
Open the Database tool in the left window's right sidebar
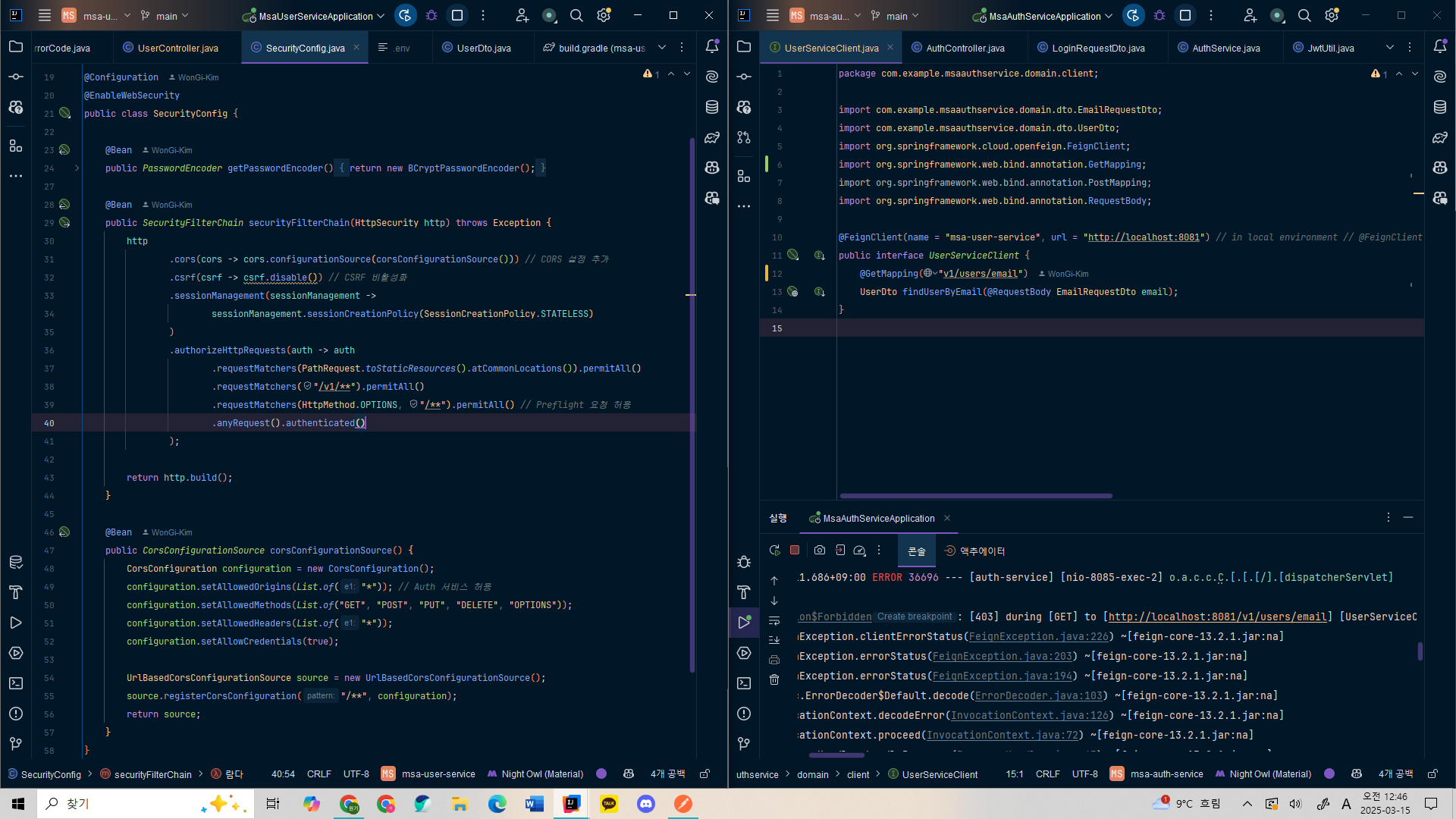point(711,107)
